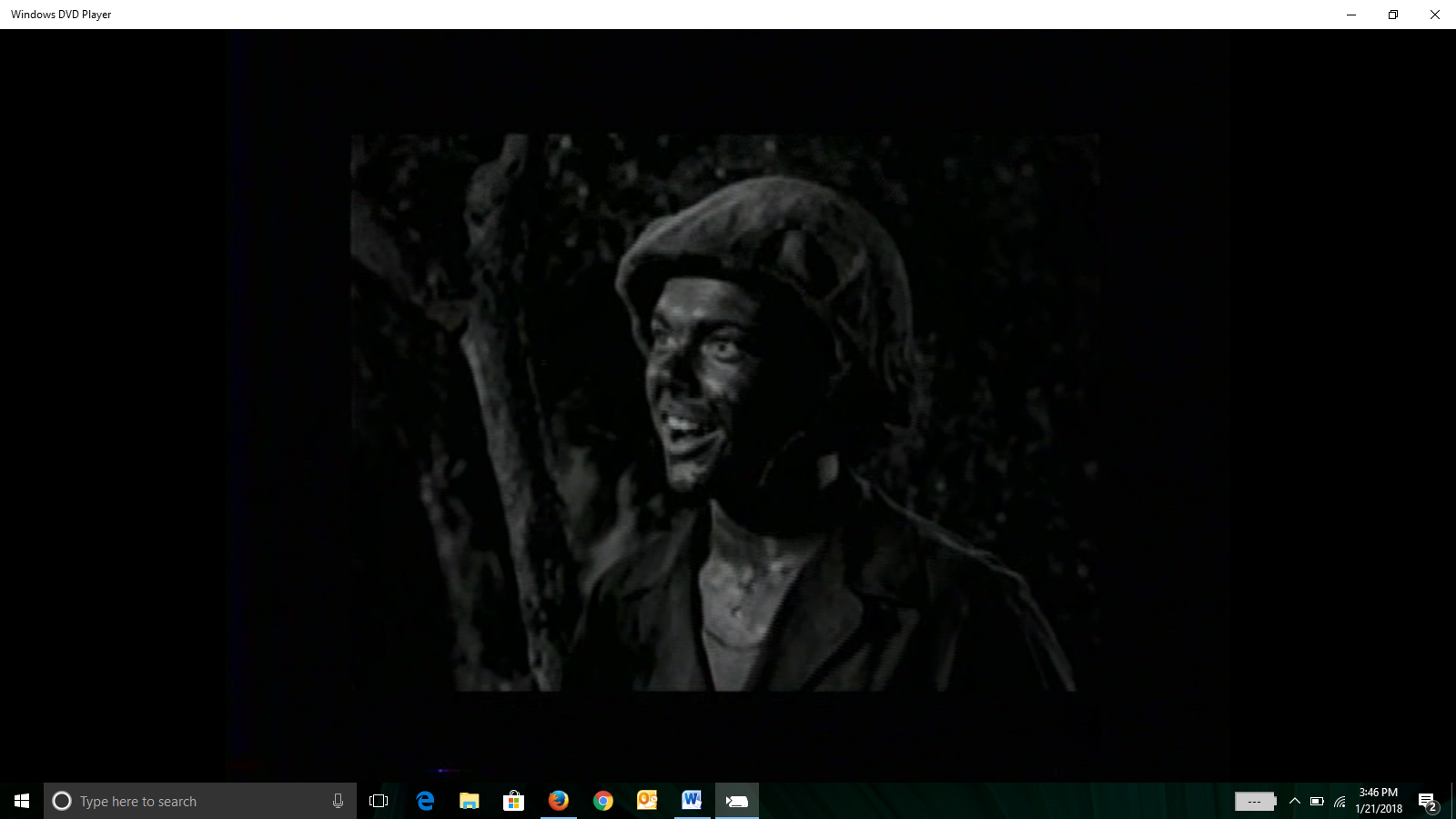
Task: Open the Wi-Fi network tray icon
Action: (x=1340, y=801)
